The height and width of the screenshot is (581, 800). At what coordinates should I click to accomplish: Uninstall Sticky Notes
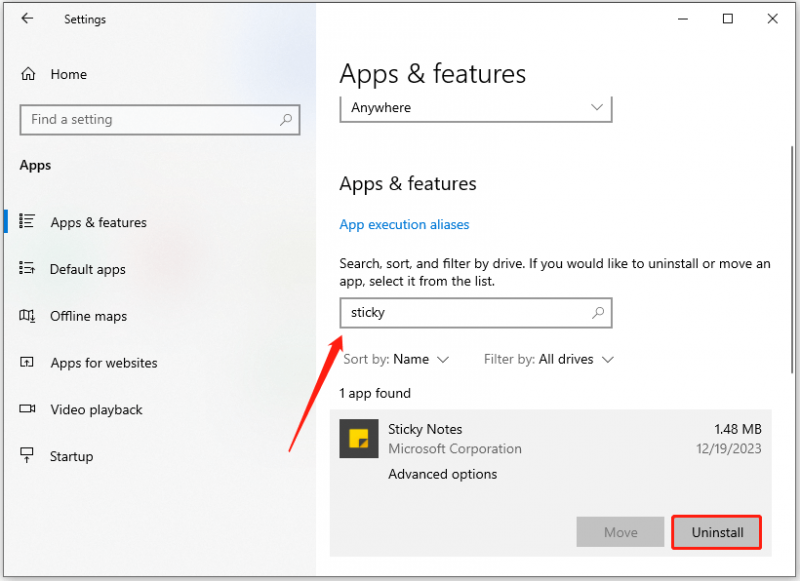pyautogui.click(x=716, y=533)
